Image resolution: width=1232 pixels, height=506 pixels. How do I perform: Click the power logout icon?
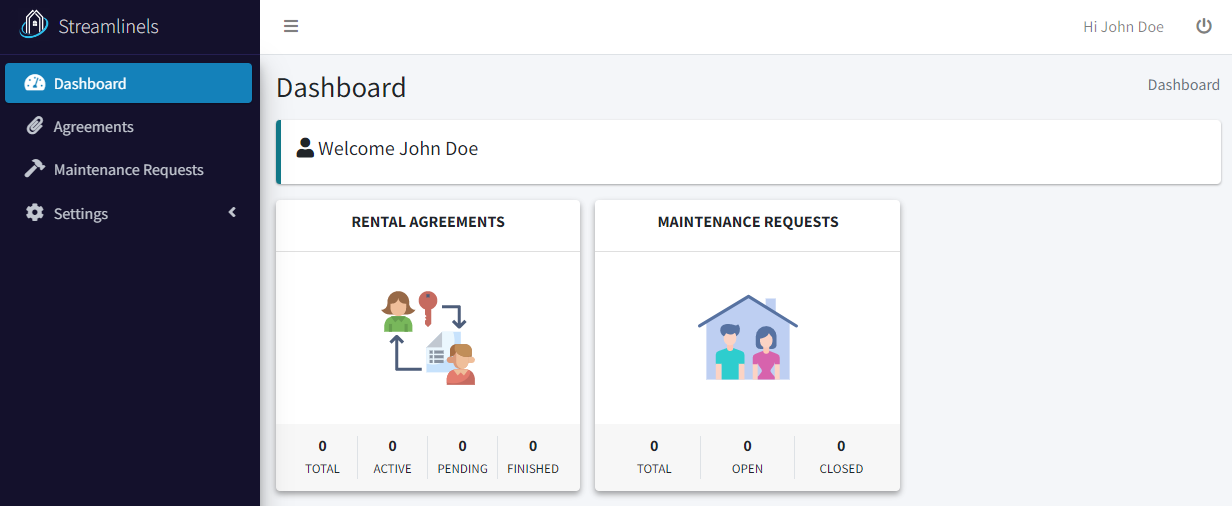[1204, 26]
